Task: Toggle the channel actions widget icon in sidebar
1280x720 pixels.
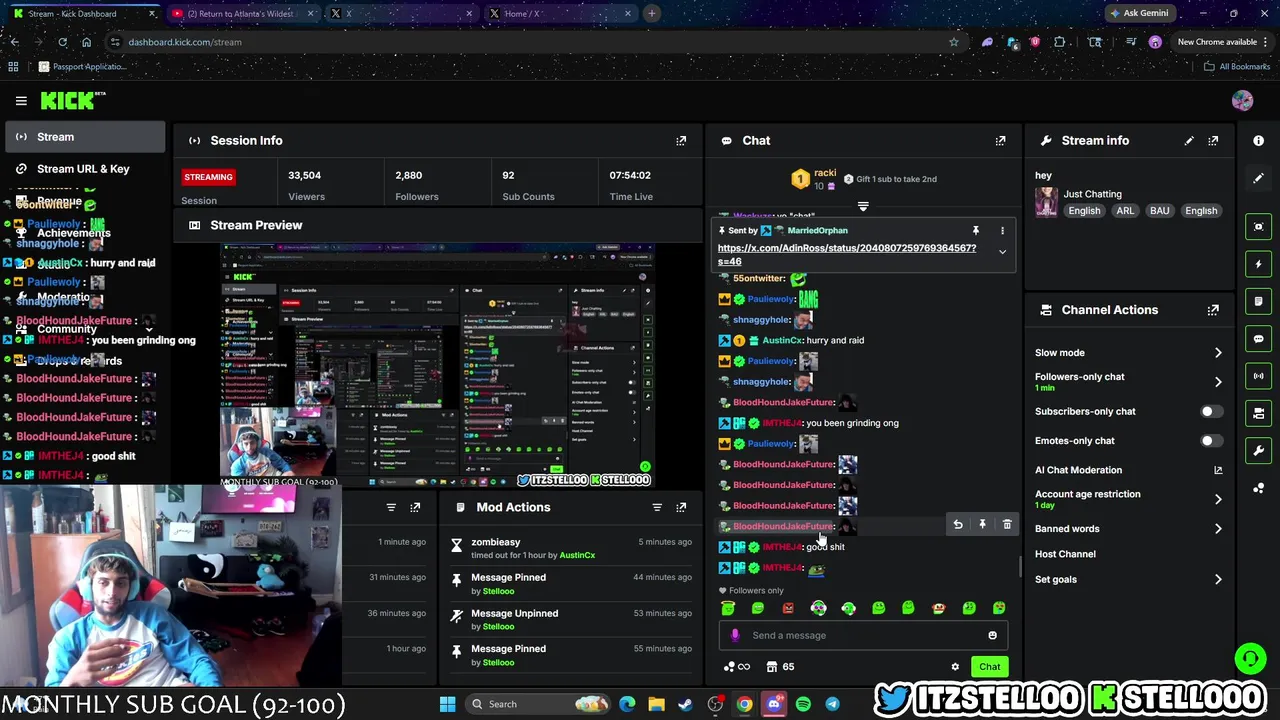Action: pyautogui.click(x=1258, y=413)
